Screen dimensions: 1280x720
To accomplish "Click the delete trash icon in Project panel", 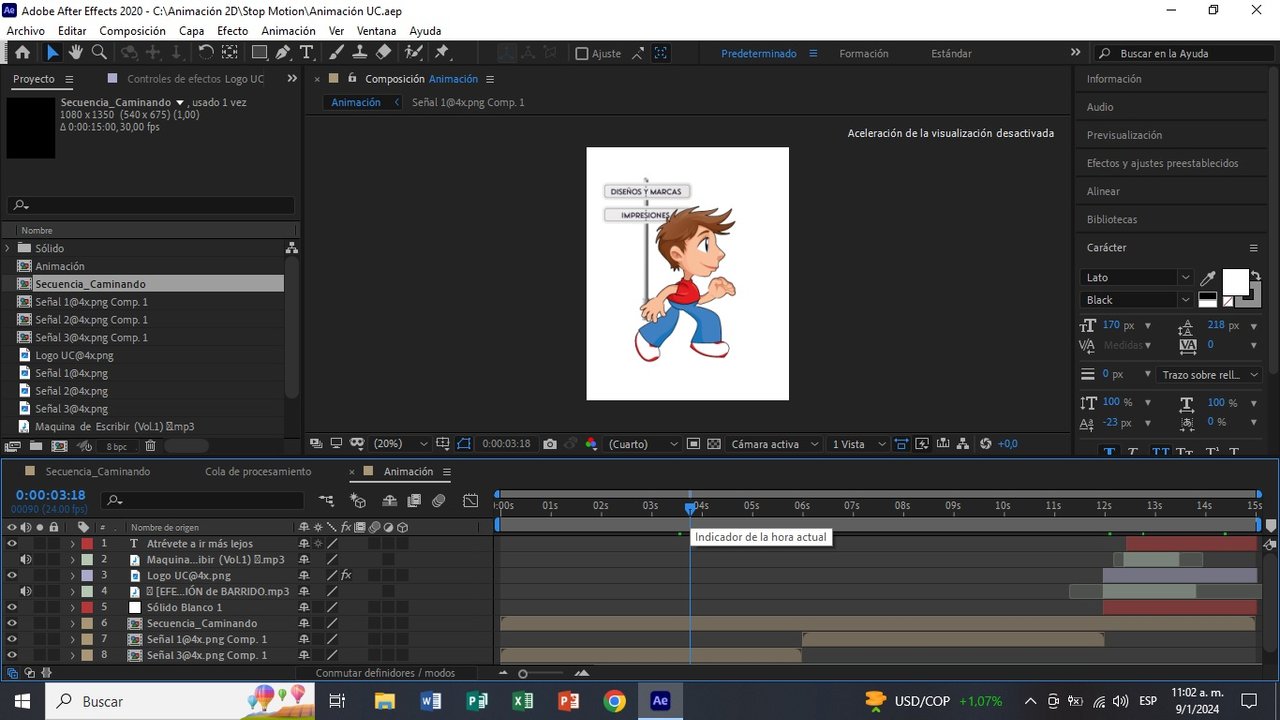I will click(150, 446).
